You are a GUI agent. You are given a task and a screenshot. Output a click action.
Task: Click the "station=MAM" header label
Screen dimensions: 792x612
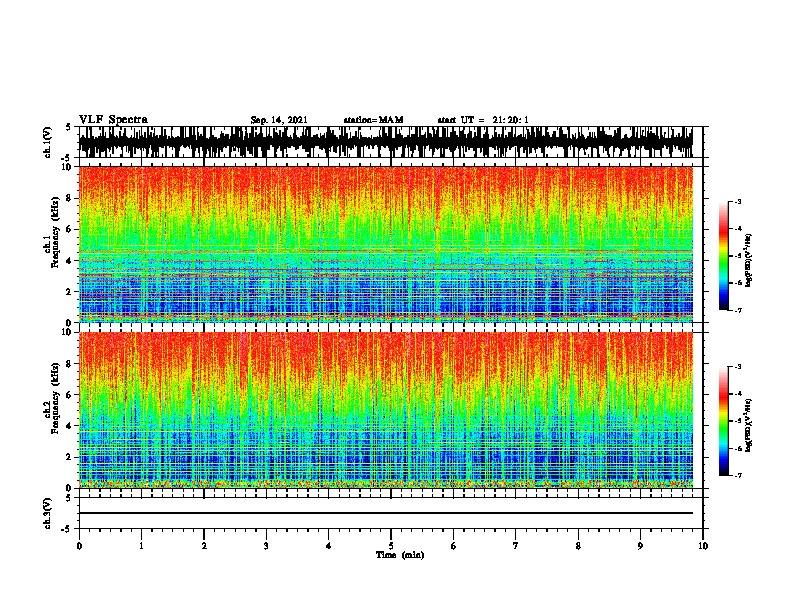373,120
